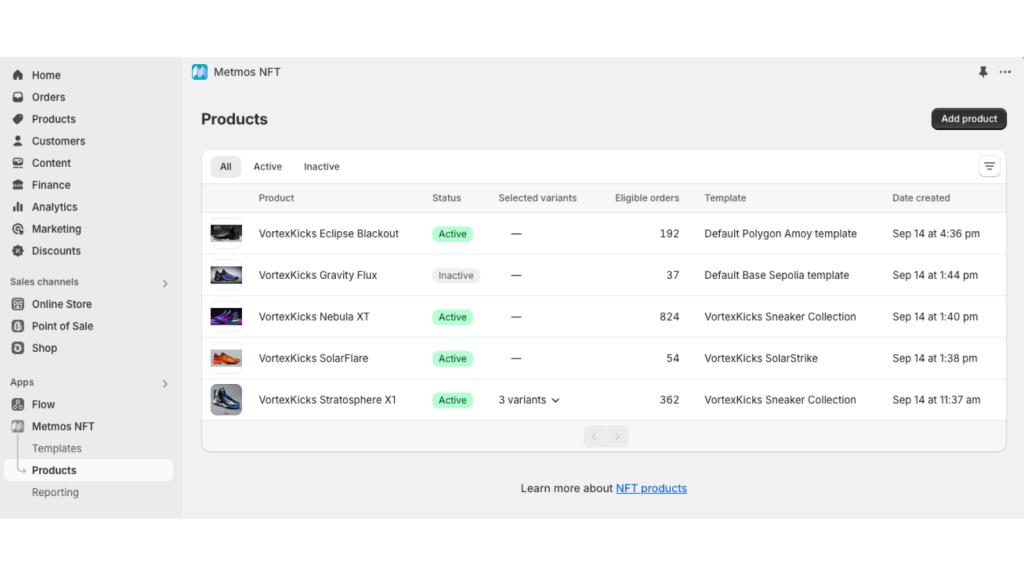
Task: Open Orders via its inbox icon
Action: [18, 97]
